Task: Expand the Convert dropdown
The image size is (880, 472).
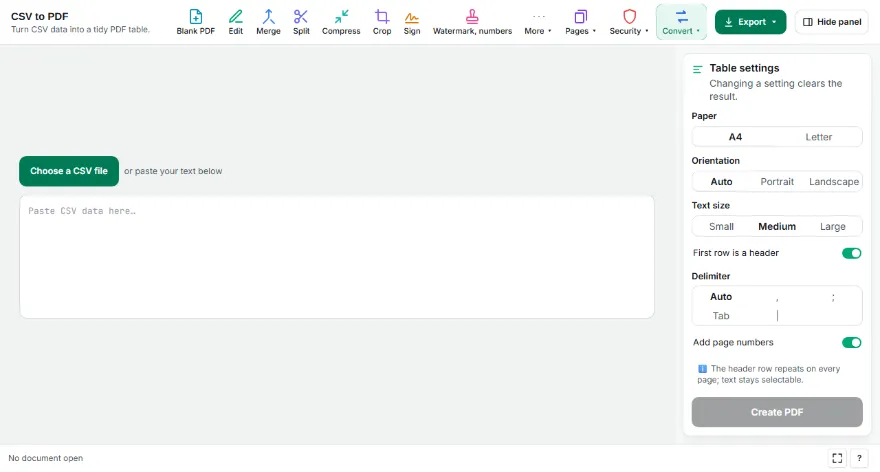Action: (681, 22)
